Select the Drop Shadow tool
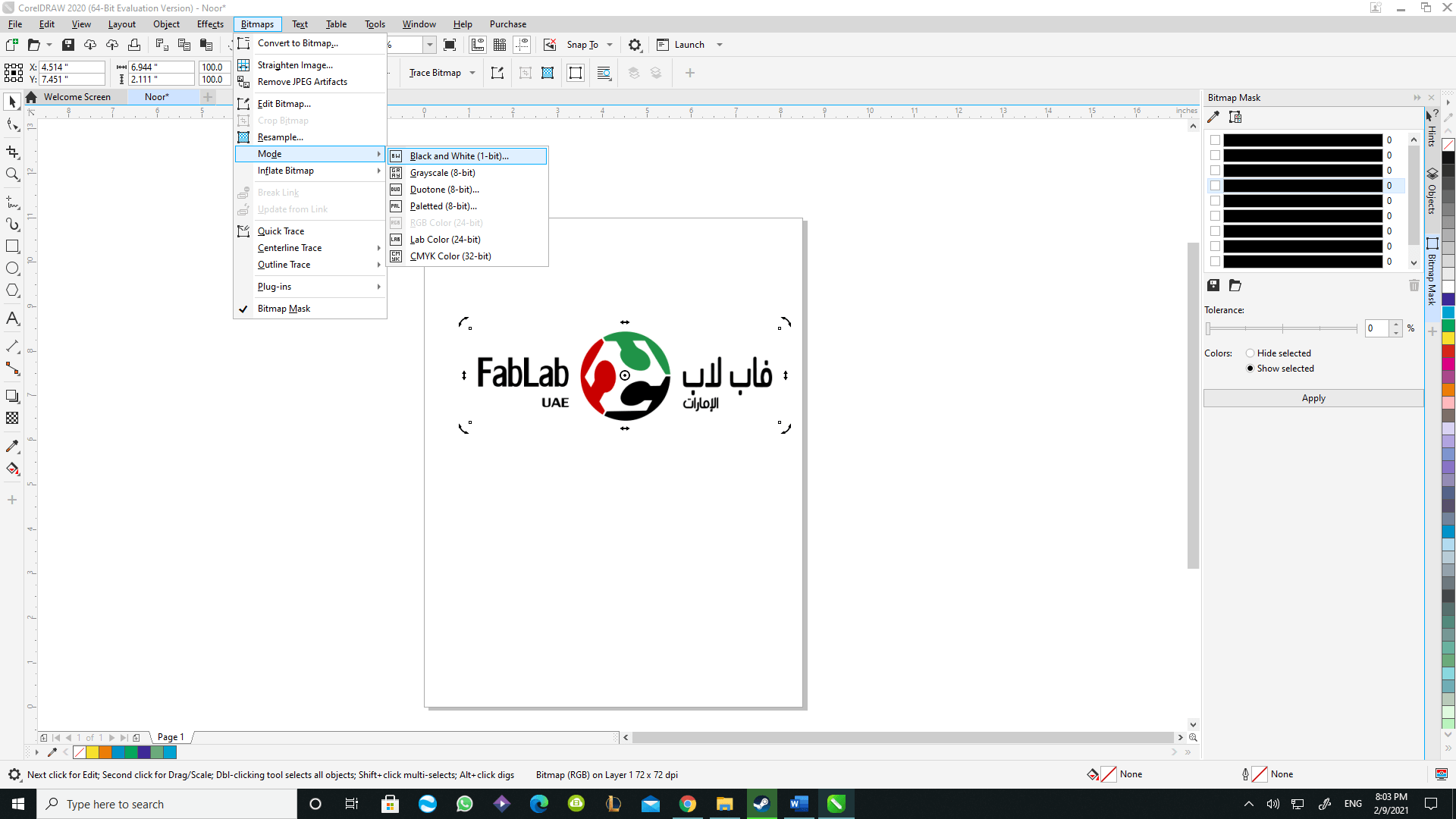Viewport: 1456px width, 819px height. 12,396
